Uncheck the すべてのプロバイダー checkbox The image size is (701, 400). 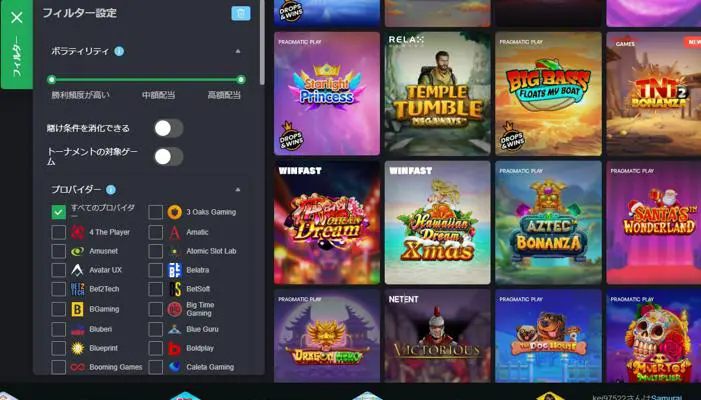click(58, 212)
